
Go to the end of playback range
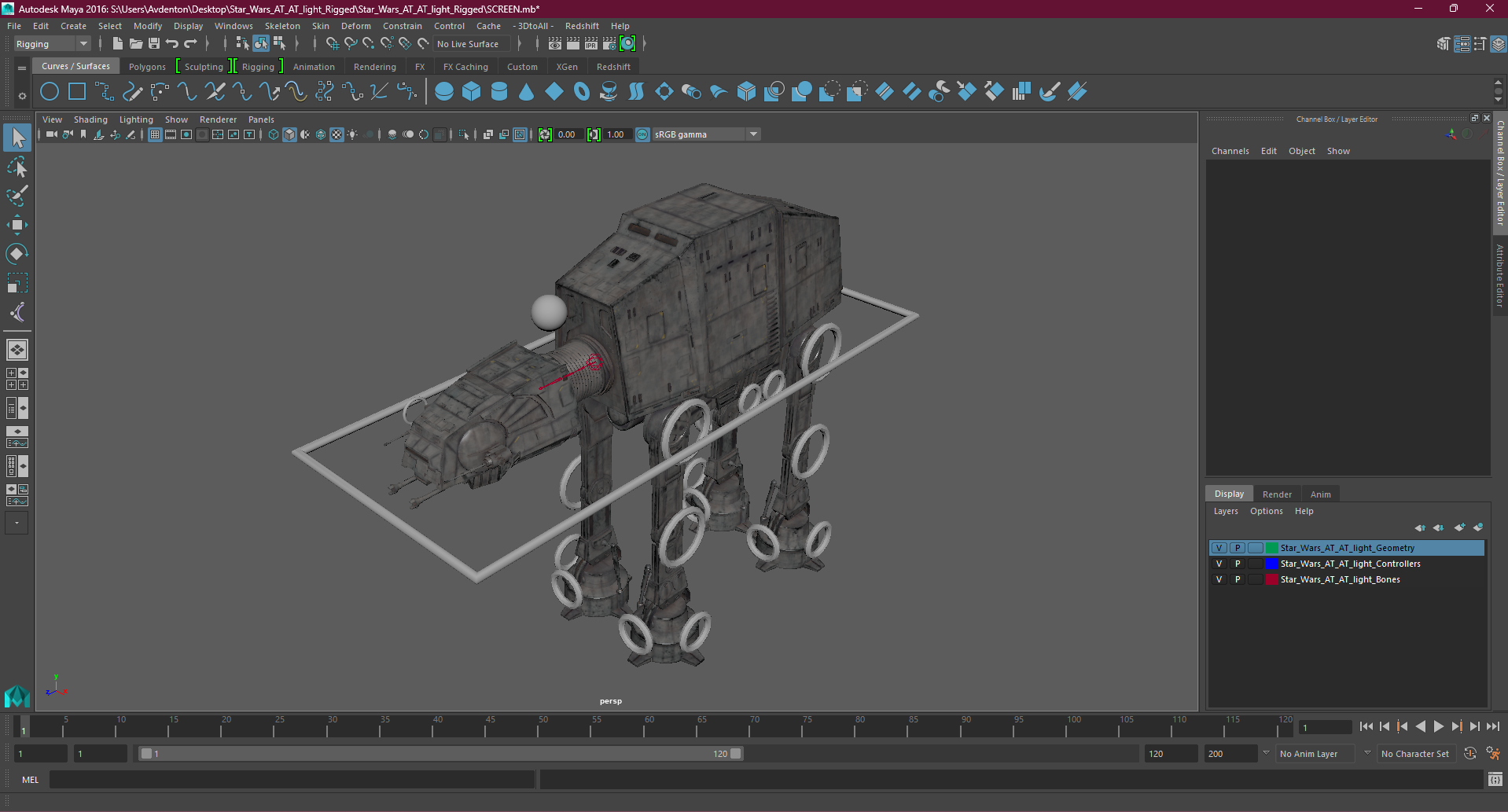(x=1493, y=727)
